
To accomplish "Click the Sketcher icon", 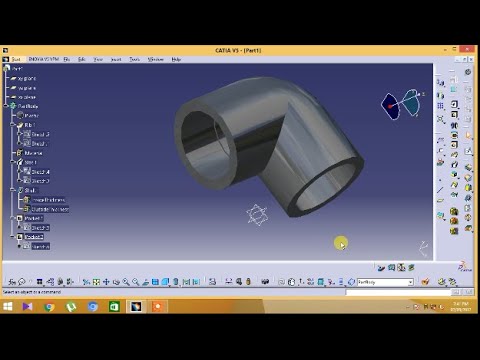I will click(x=469, y=151).
